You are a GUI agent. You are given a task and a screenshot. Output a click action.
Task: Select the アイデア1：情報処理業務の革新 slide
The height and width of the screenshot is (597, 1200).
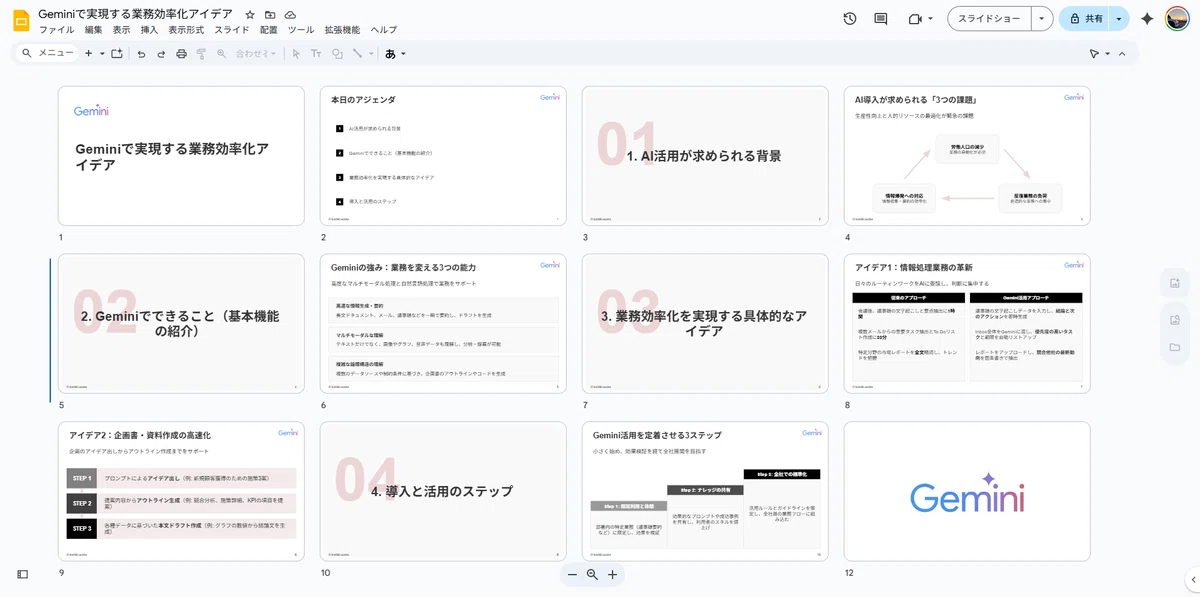[x=967, y=324]
